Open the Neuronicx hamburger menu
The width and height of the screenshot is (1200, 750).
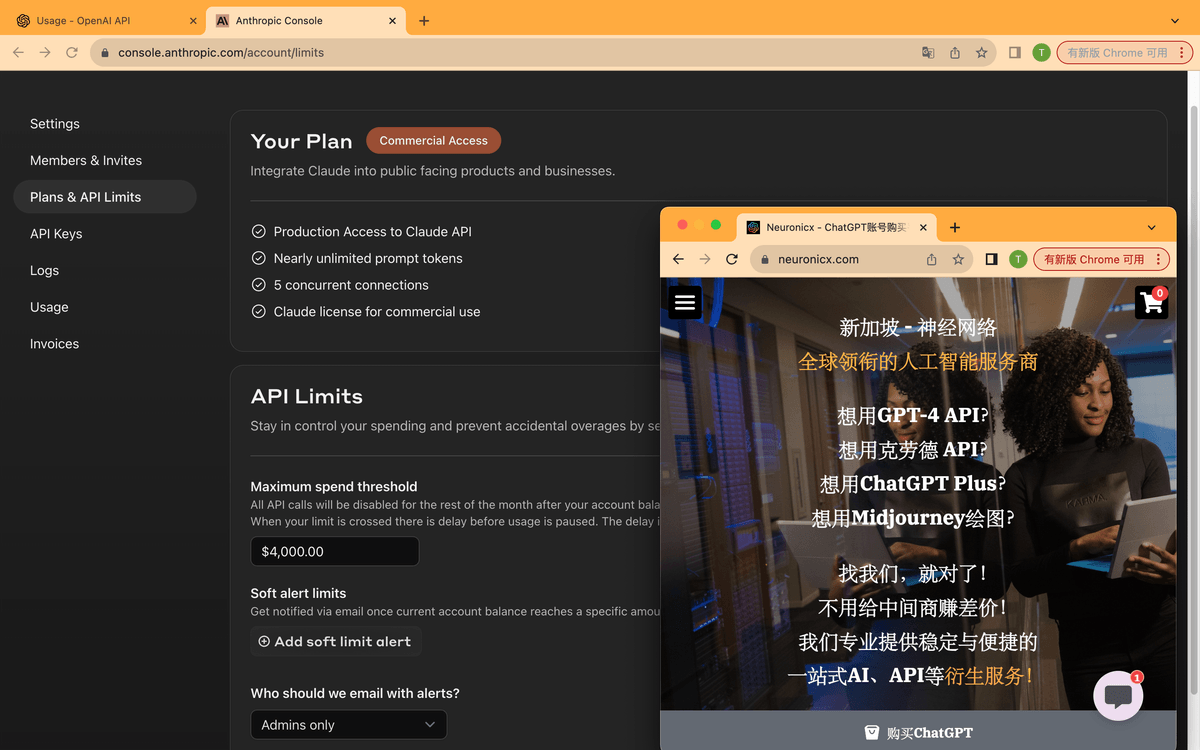coord(685,302)
